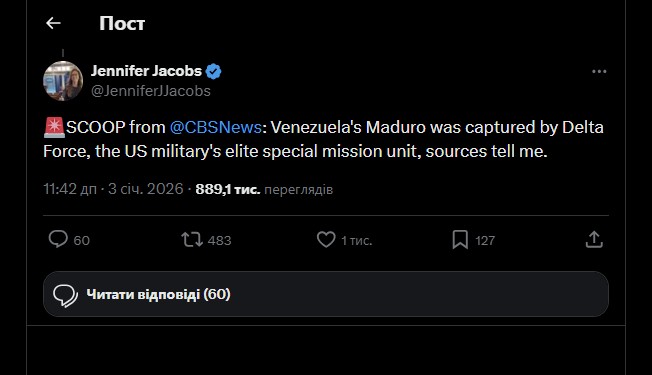The width and height of the screenshot is (652, 375).
Task: Like the post with the heart icon
Action: [x=326, y=239]
